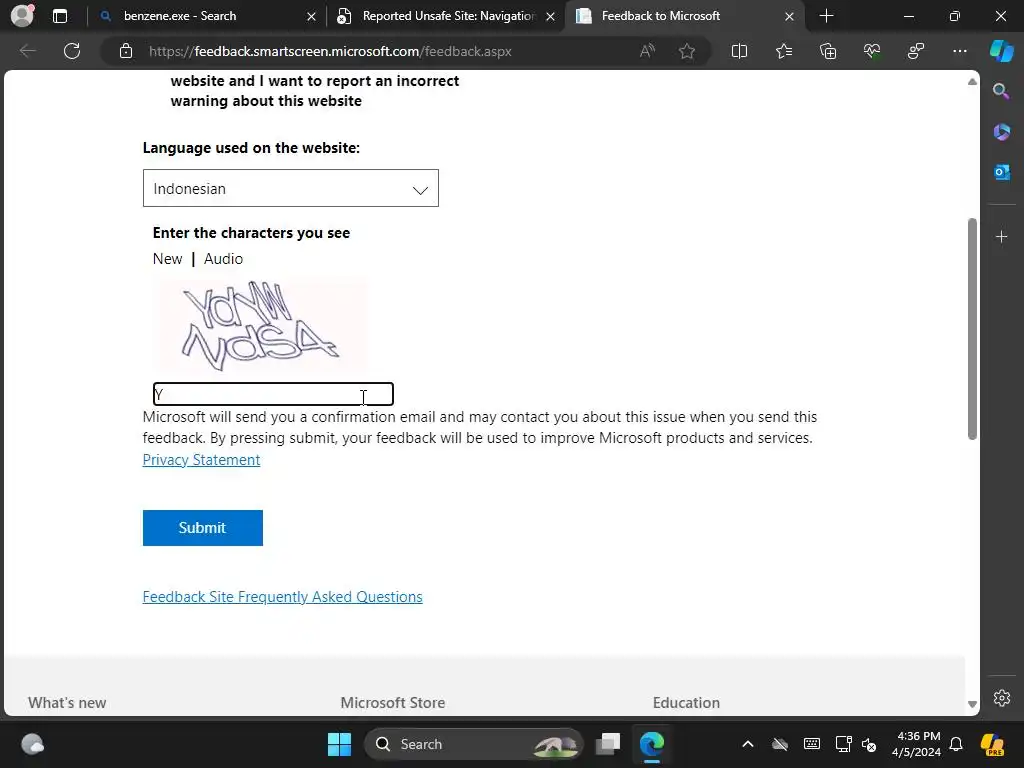
Task: Open the browser profile avatar
Action: pyautogui.click(x=22, y=16)
